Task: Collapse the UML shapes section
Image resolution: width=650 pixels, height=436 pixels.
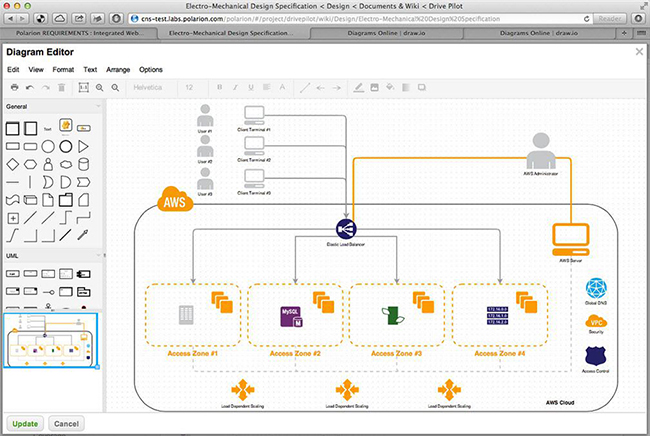Action: [98, 255]
